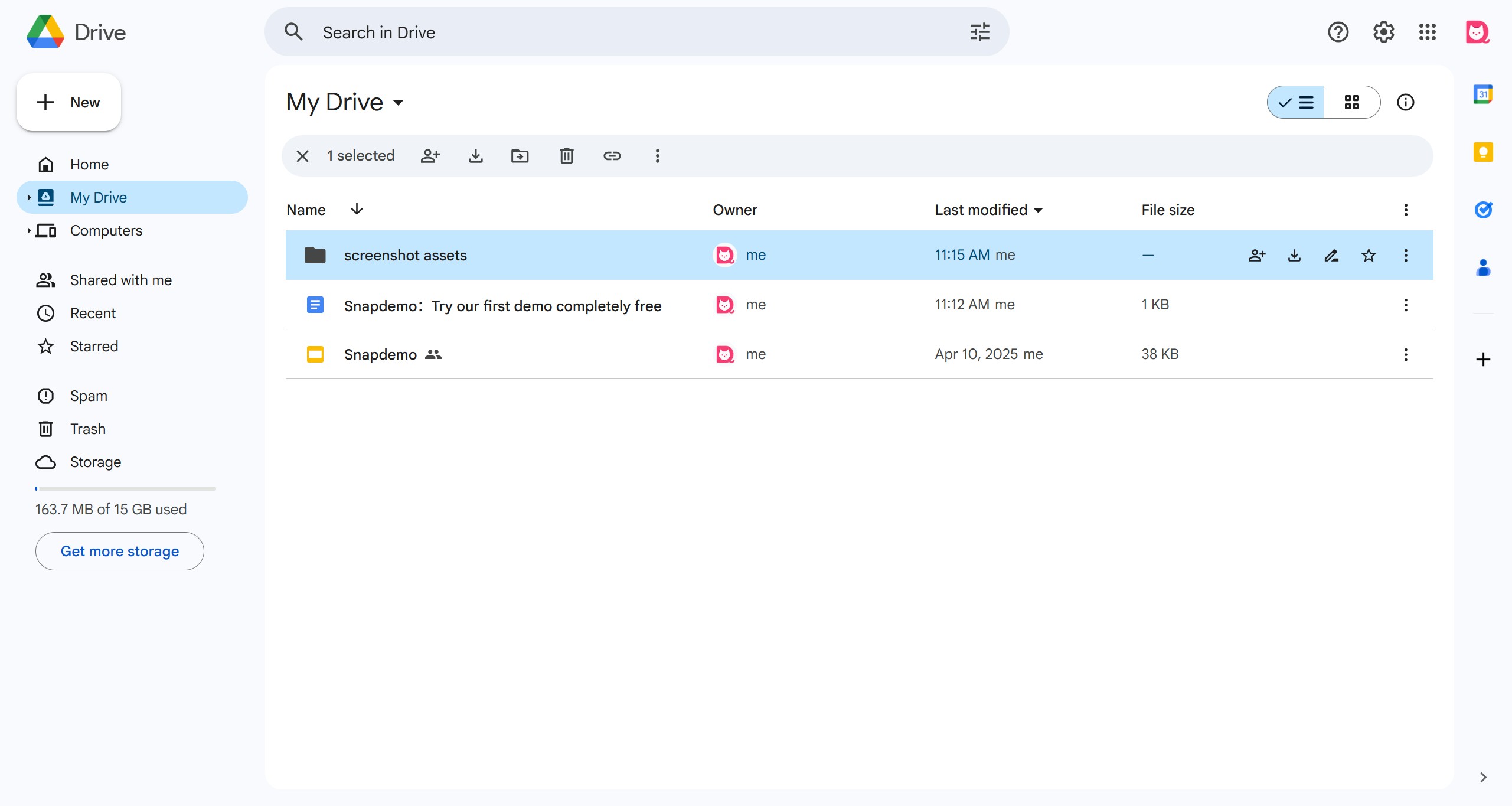
Task: Open more actions for the Try our first demo document
Action: (x=1406, y=305)
